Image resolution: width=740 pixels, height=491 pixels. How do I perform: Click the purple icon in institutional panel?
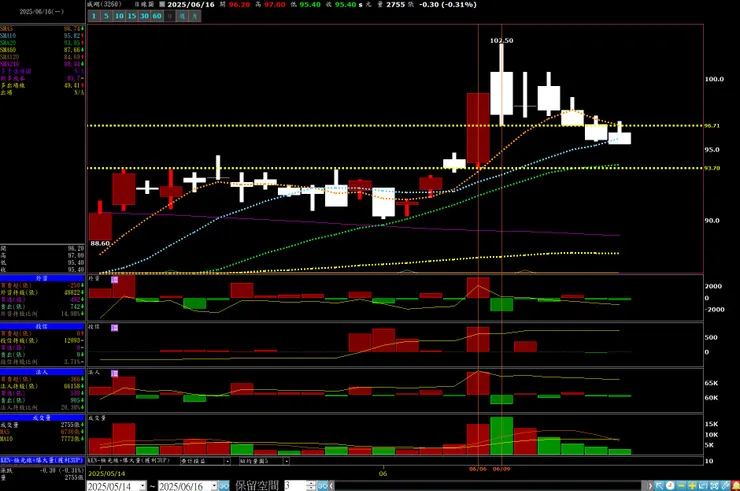(114, 373)
